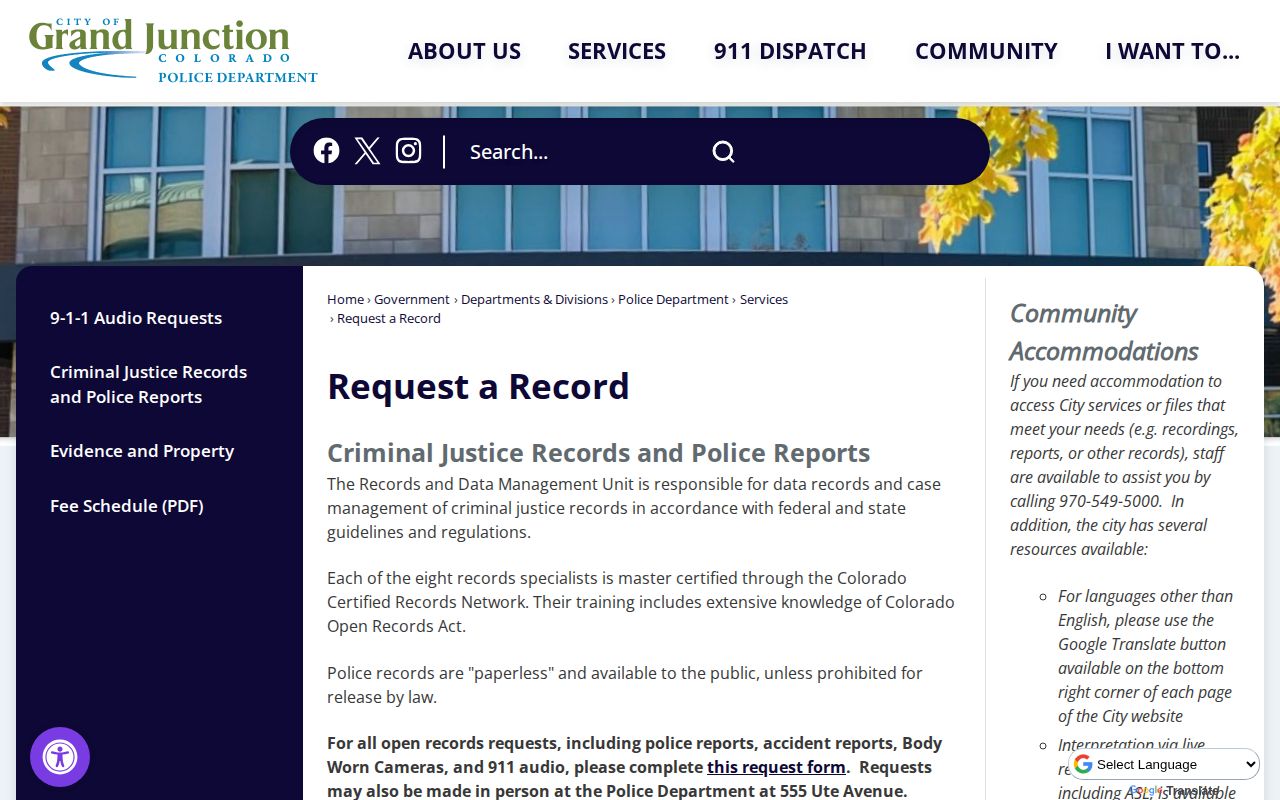Open the X (Twitter) icon

pyautogui.click(x=367, y=151)
